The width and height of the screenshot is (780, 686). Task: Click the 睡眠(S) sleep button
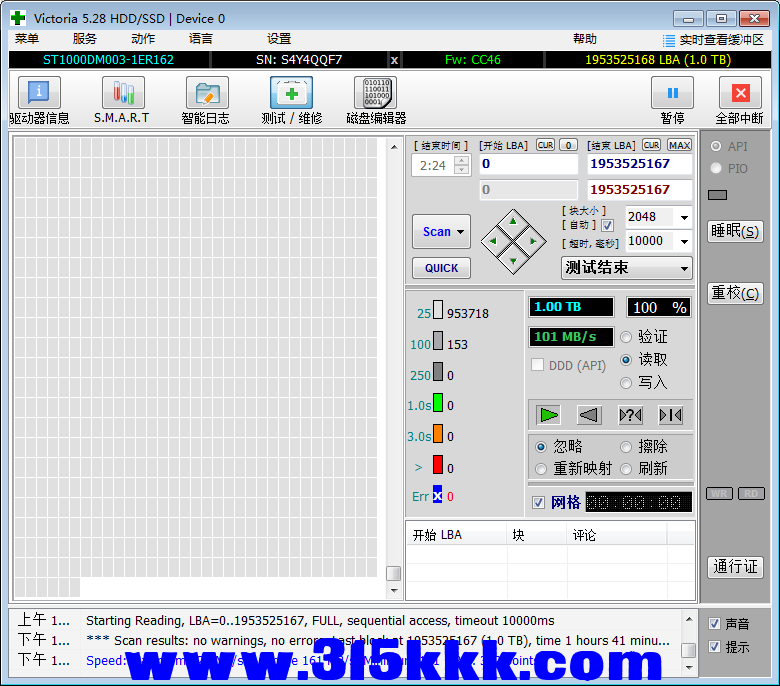coord(735,231)
